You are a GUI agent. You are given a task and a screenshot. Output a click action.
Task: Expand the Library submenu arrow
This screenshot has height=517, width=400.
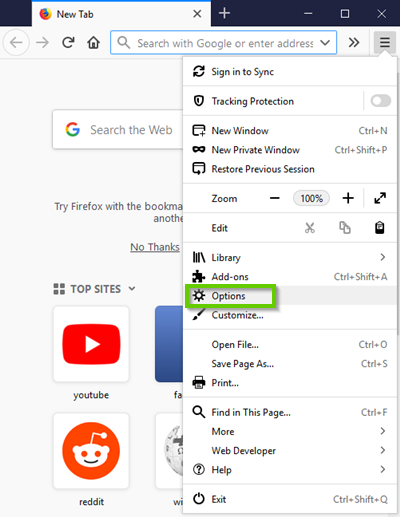pos(383,257)
